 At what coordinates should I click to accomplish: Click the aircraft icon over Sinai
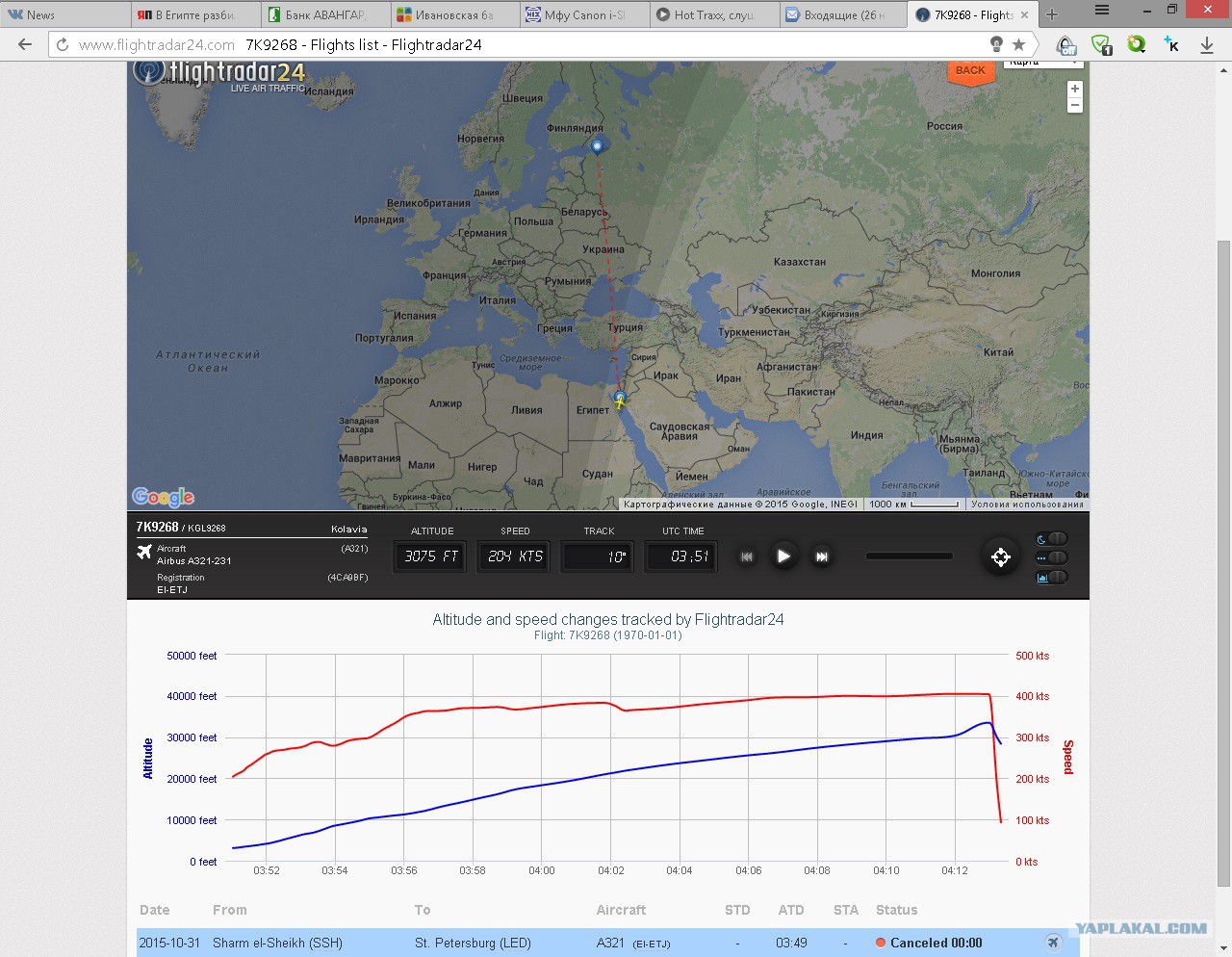click(619, 401)
